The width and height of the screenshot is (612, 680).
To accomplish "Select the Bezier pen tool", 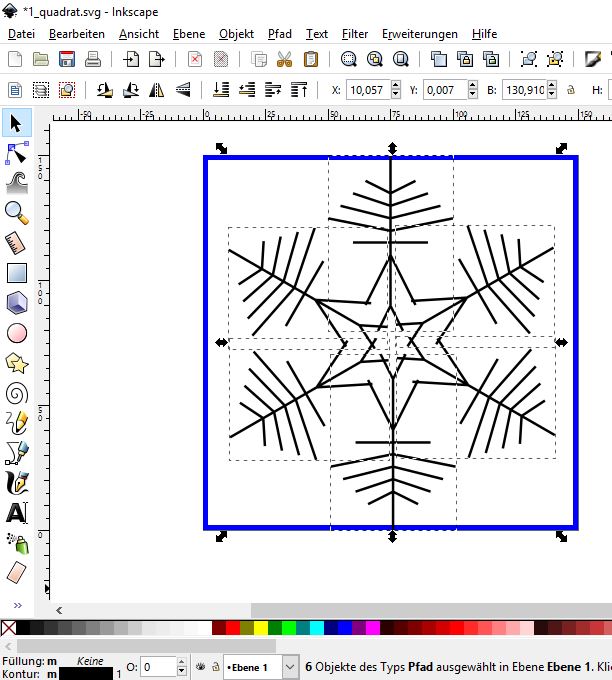I will point(17,453).
